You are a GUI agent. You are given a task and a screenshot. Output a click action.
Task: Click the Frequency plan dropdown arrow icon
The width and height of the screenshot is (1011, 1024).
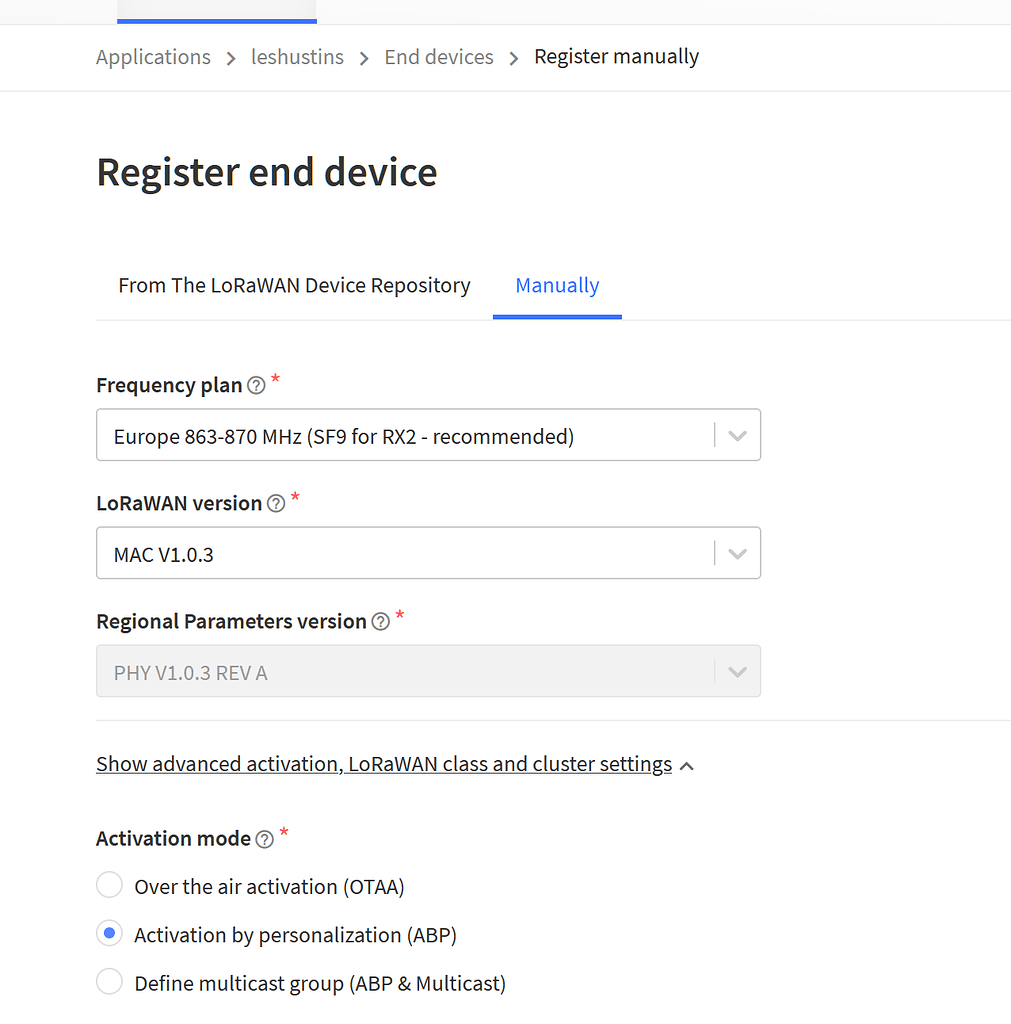[x=738, y=434]
